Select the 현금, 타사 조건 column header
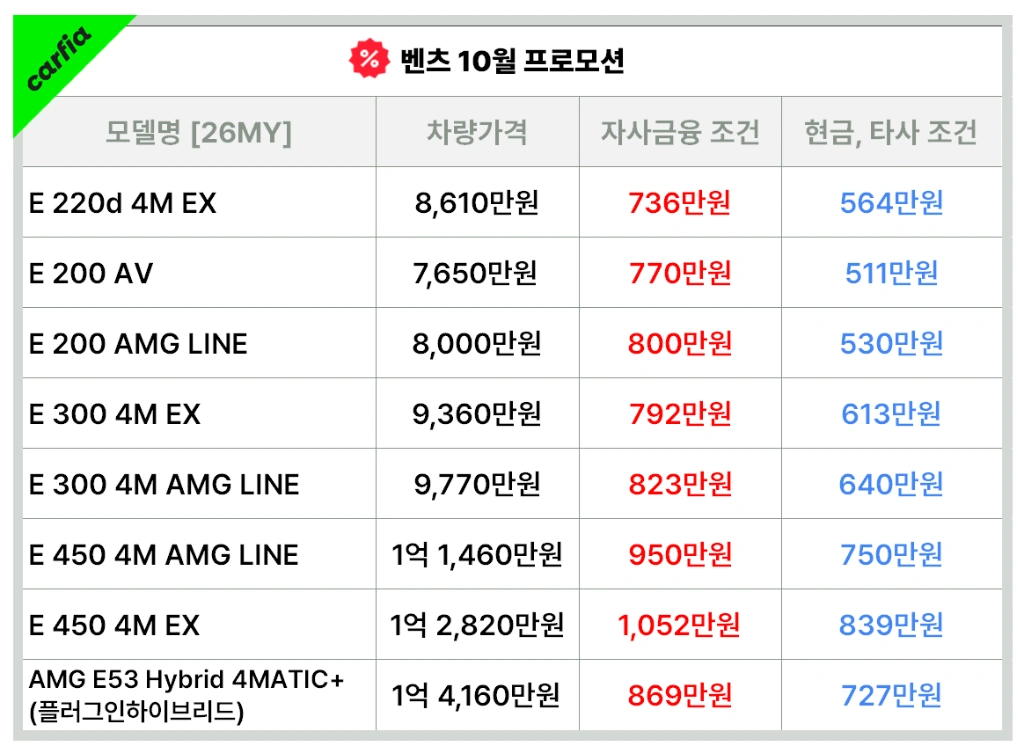 (890, 132)
